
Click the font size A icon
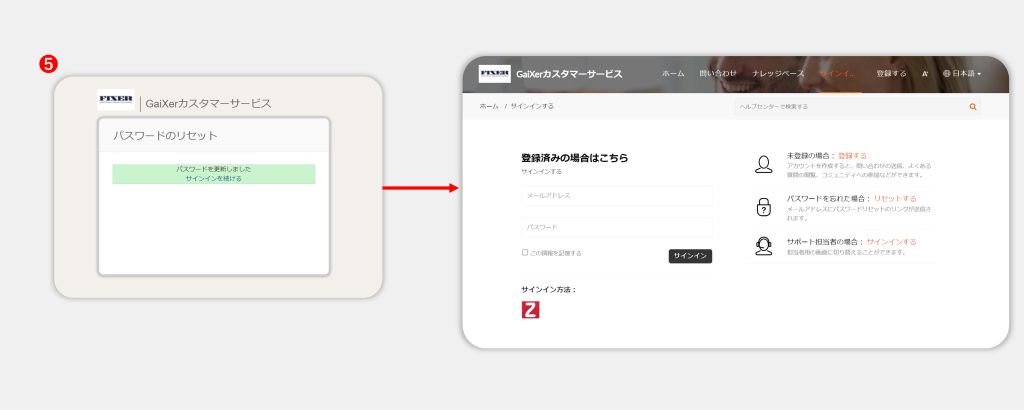[925, 74]
